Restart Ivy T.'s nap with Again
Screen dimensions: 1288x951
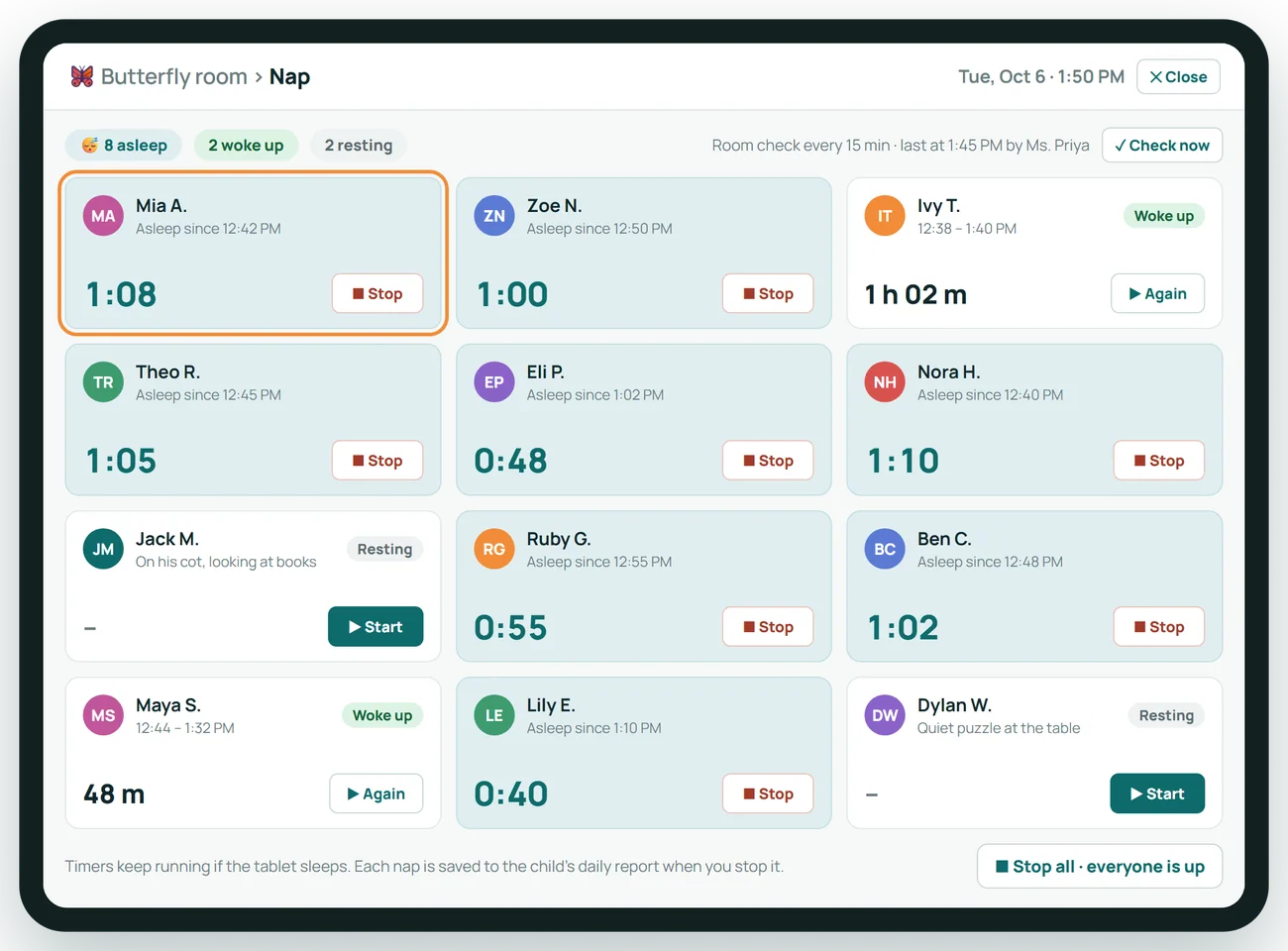[1158, 294]
